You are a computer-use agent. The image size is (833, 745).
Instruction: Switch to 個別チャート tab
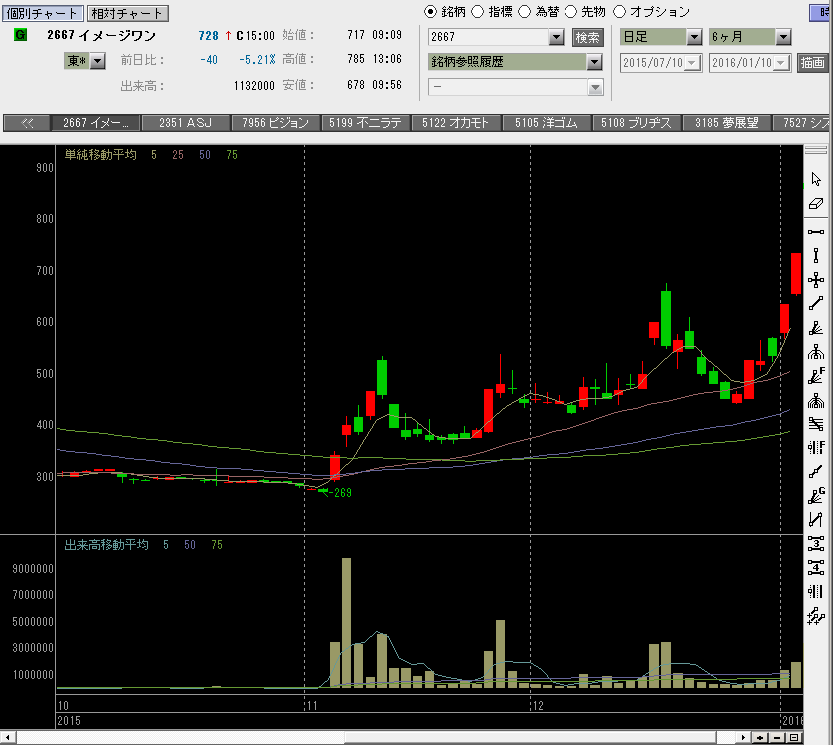coord(42,13)
